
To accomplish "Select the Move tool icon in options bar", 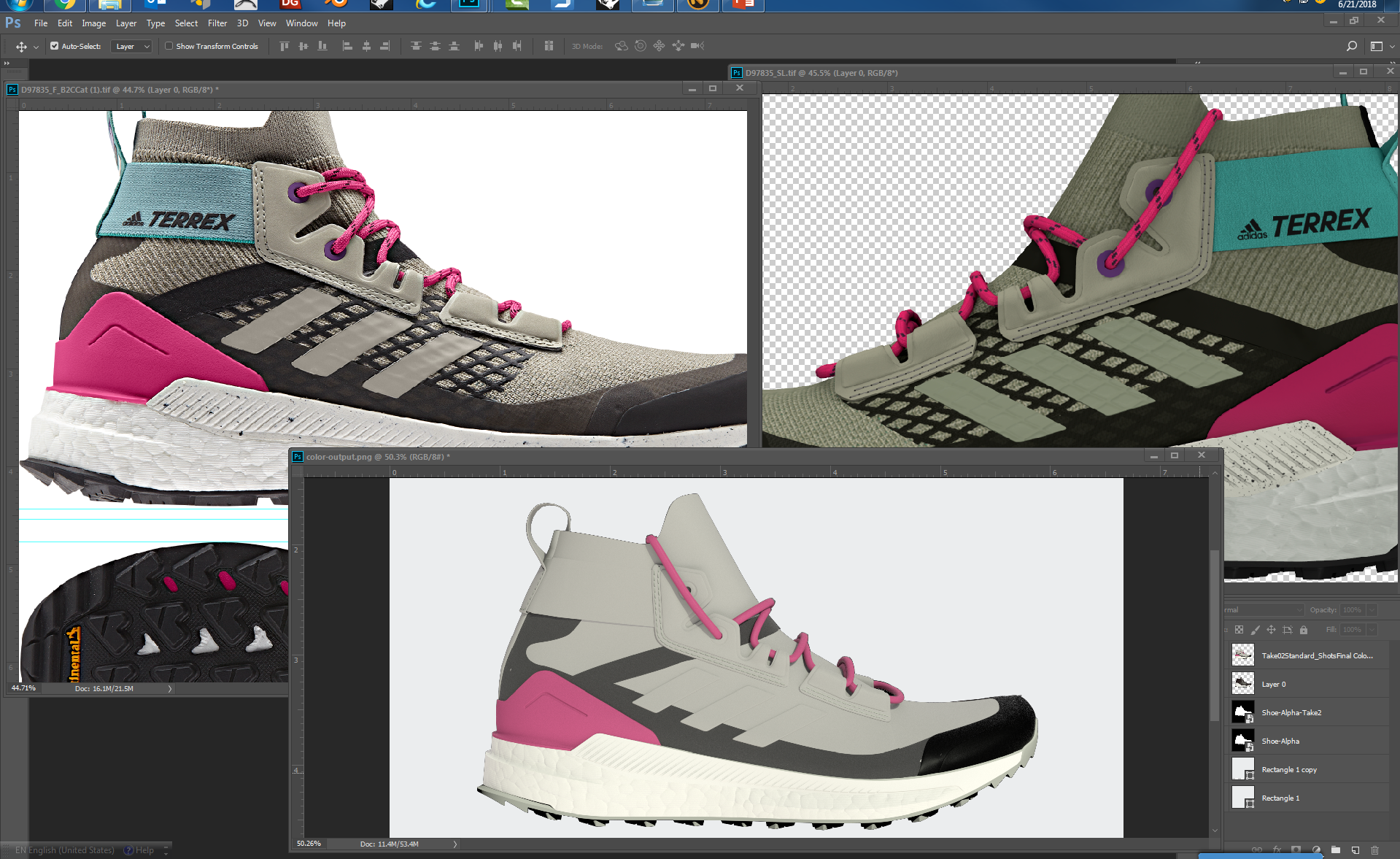I will [21, 46].
